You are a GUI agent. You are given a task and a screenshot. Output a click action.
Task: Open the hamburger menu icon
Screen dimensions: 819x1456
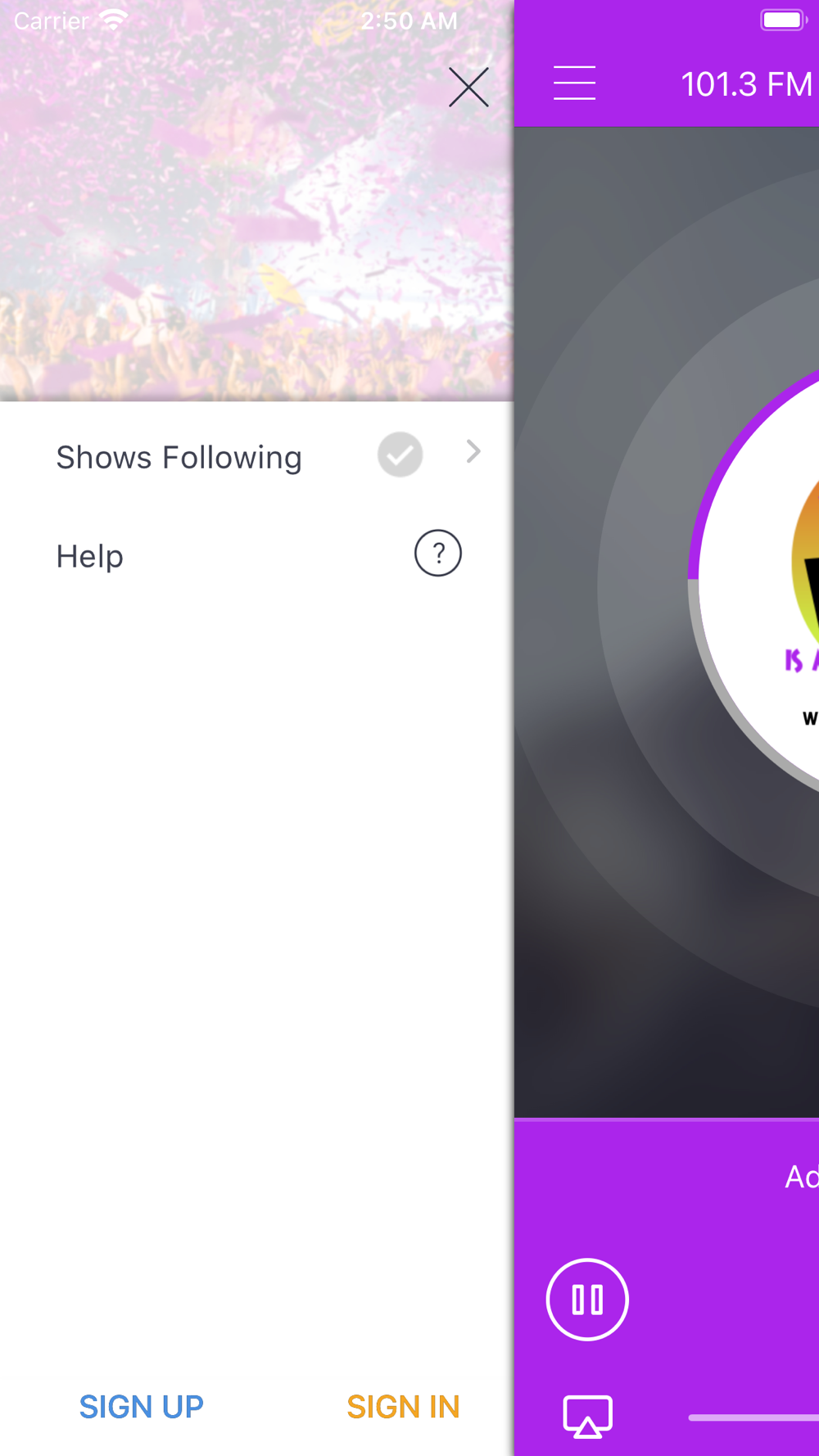click(x=574, y=84)
